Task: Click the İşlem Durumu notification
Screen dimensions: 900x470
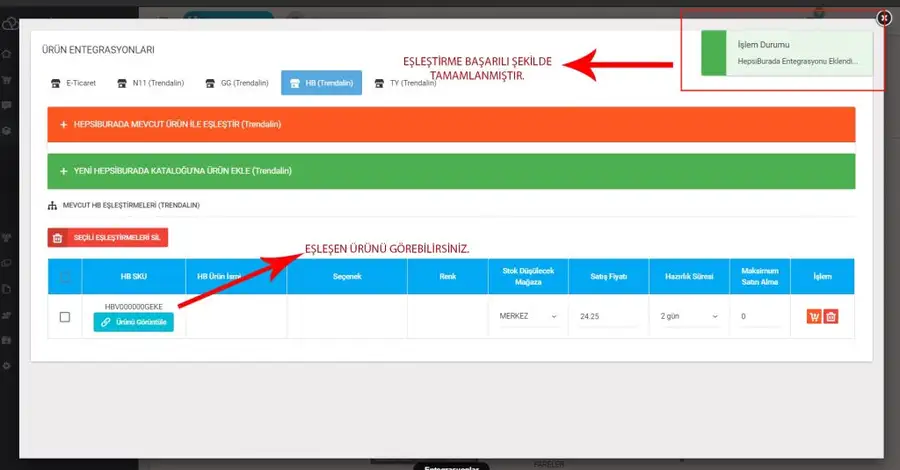Action: click(787, 53)
